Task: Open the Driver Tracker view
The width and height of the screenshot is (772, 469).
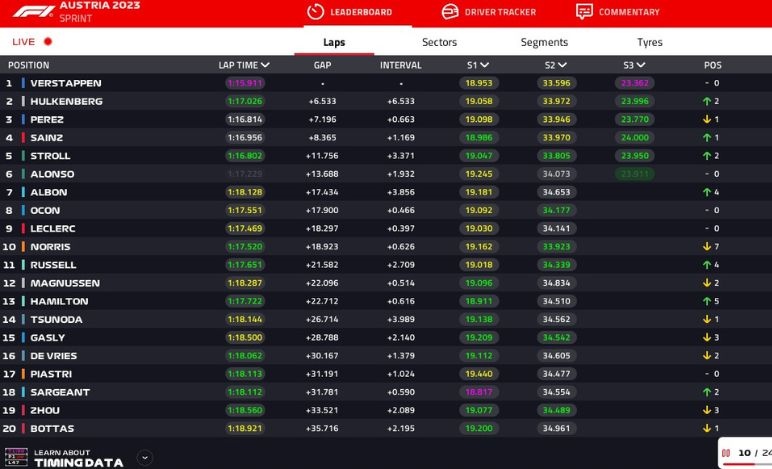Action: coord(500,12)
